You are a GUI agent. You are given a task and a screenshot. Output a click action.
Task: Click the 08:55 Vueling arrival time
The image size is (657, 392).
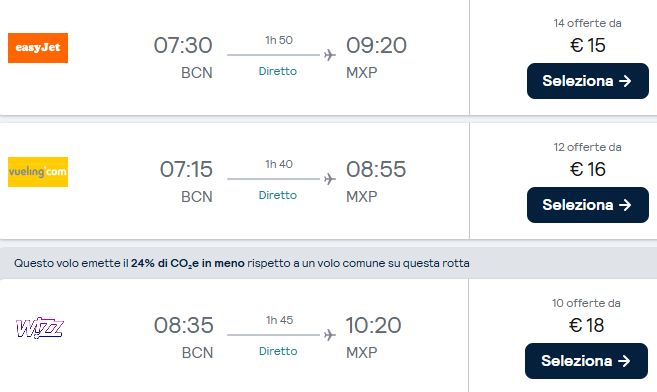coord(376,169)
